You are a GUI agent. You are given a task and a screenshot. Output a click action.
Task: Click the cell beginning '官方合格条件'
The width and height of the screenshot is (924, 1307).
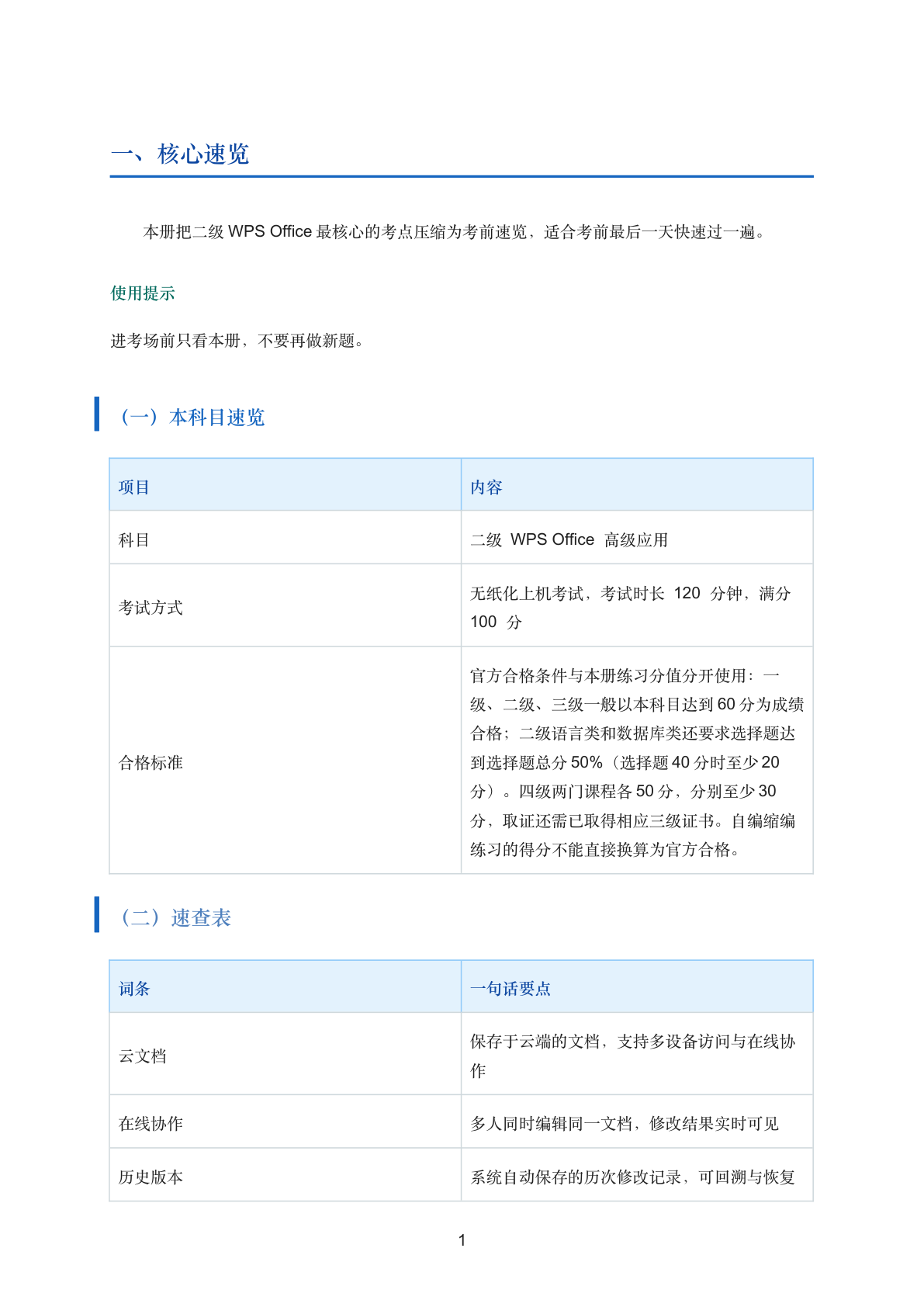point(637,761)
